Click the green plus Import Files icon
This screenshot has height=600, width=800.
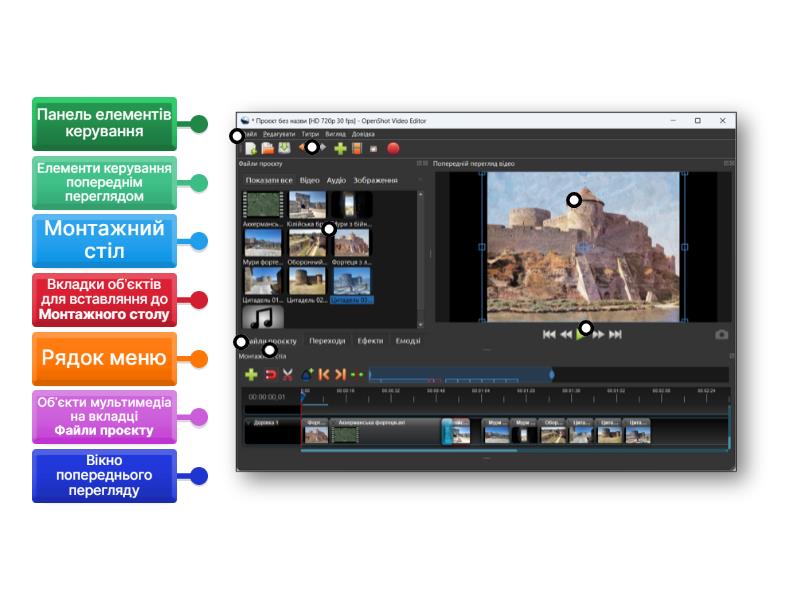tap(340, 148)
